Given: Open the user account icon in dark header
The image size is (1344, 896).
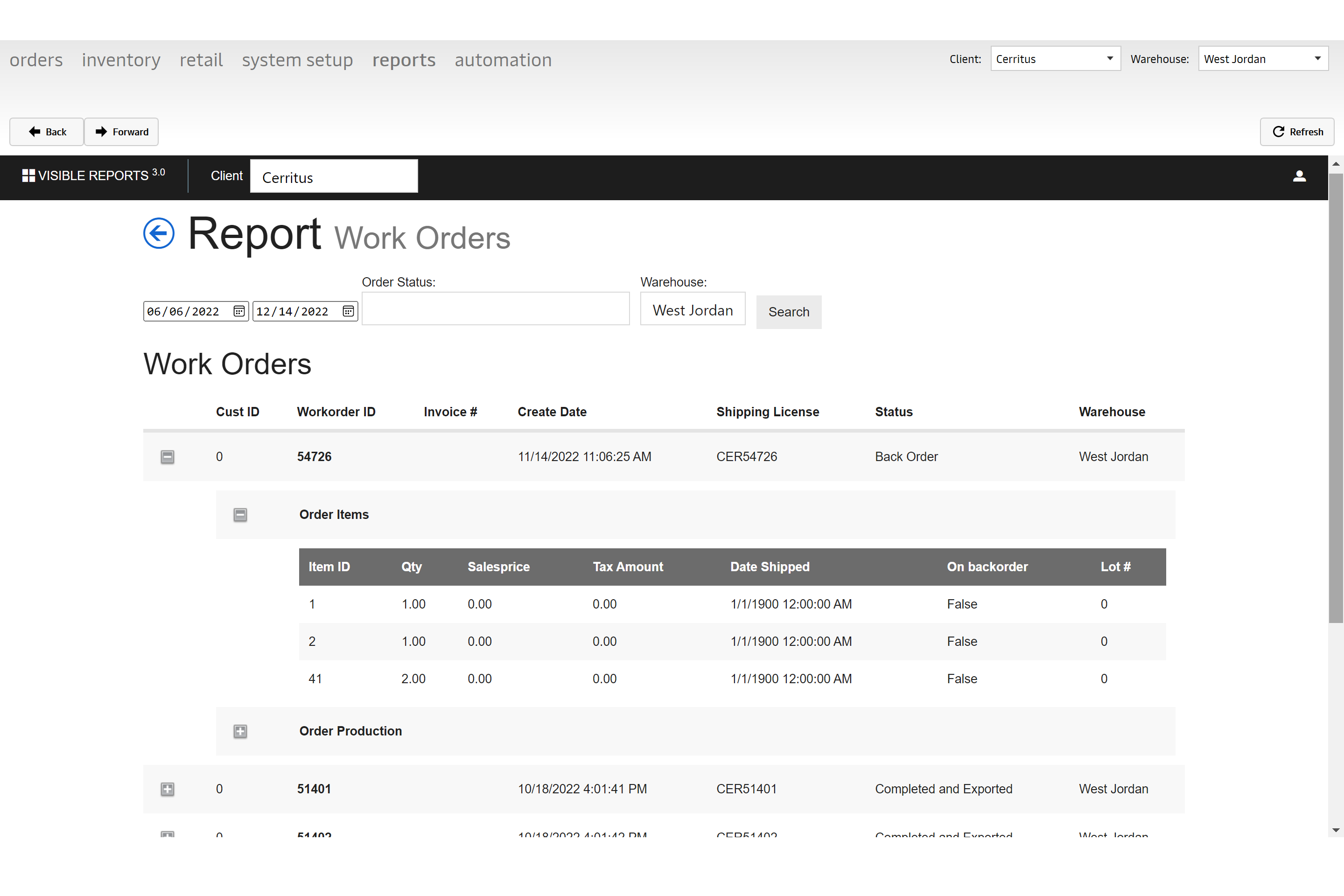Looking at the screenshot, I should (1299, 176).
